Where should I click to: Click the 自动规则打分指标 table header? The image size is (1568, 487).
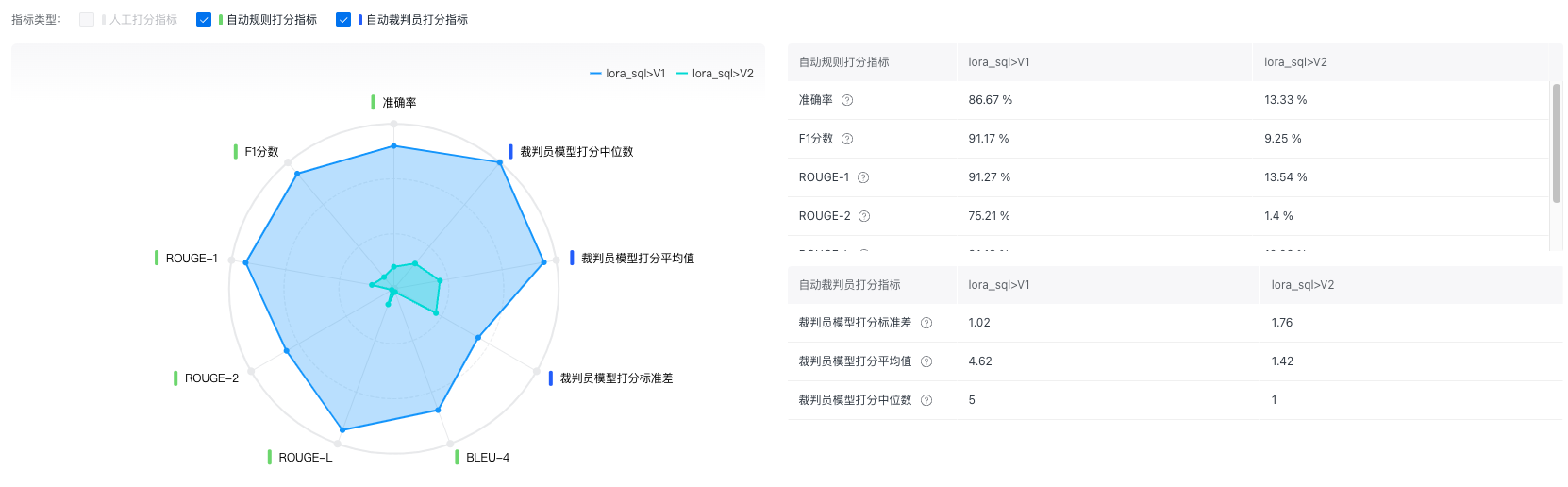[844, 62]
